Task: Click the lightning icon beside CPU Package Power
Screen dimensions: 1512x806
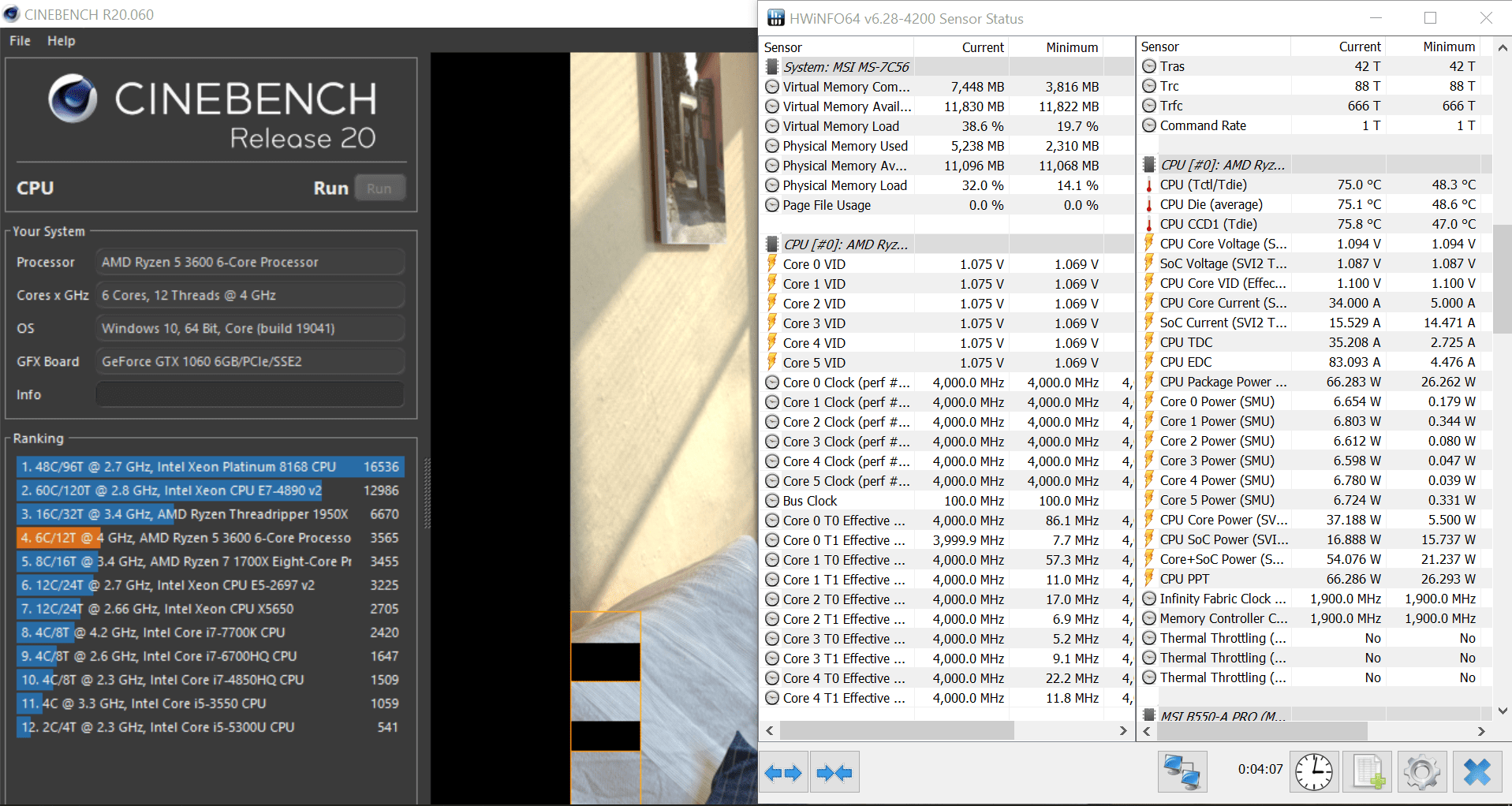Action: pos(1149,382)
